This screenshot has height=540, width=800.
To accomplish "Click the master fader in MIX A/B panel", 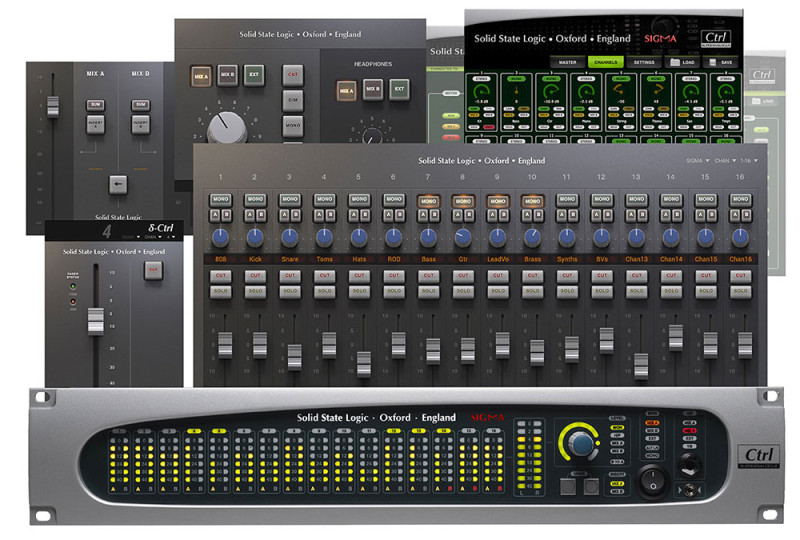I will pos(53,106).
